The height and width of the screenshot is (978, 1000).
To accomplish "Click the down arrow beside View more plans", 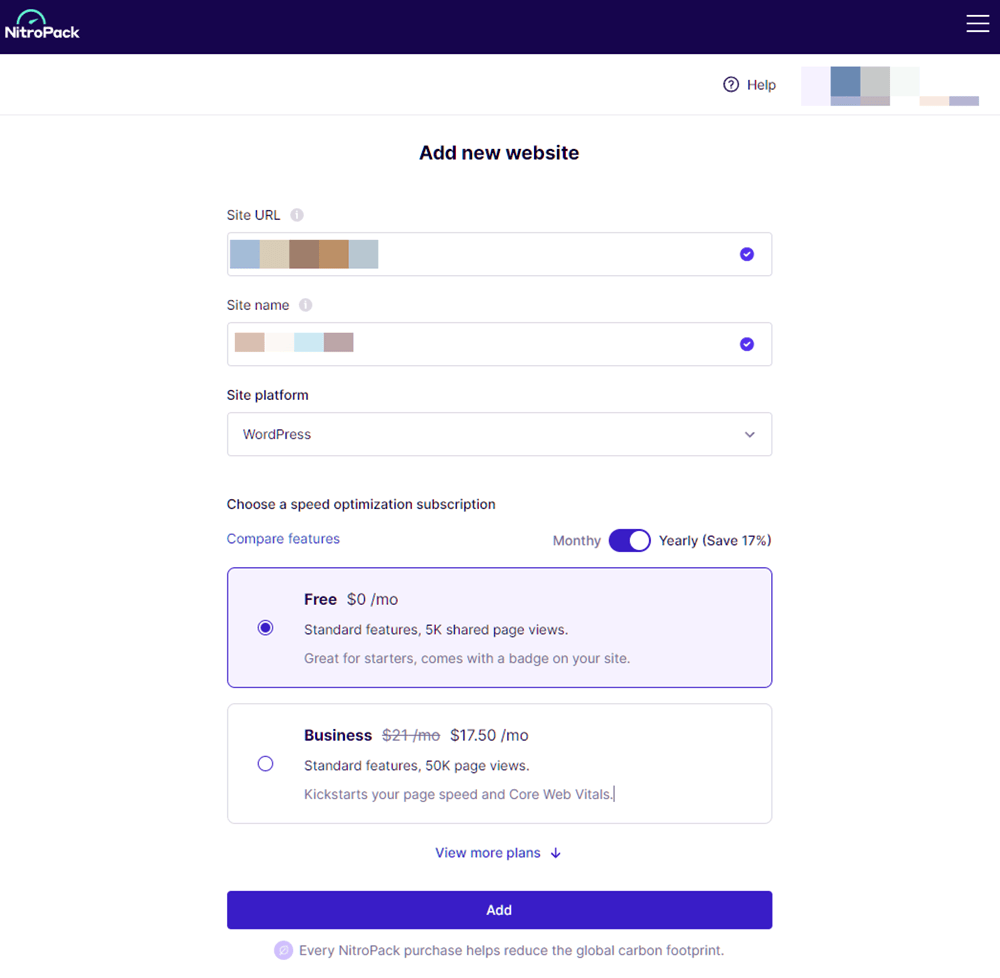I will tap(556, 852).
